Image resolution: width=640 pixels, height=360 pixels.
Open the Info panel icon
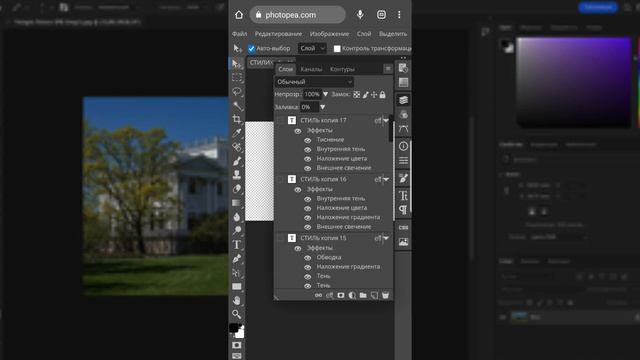point(403,146)
